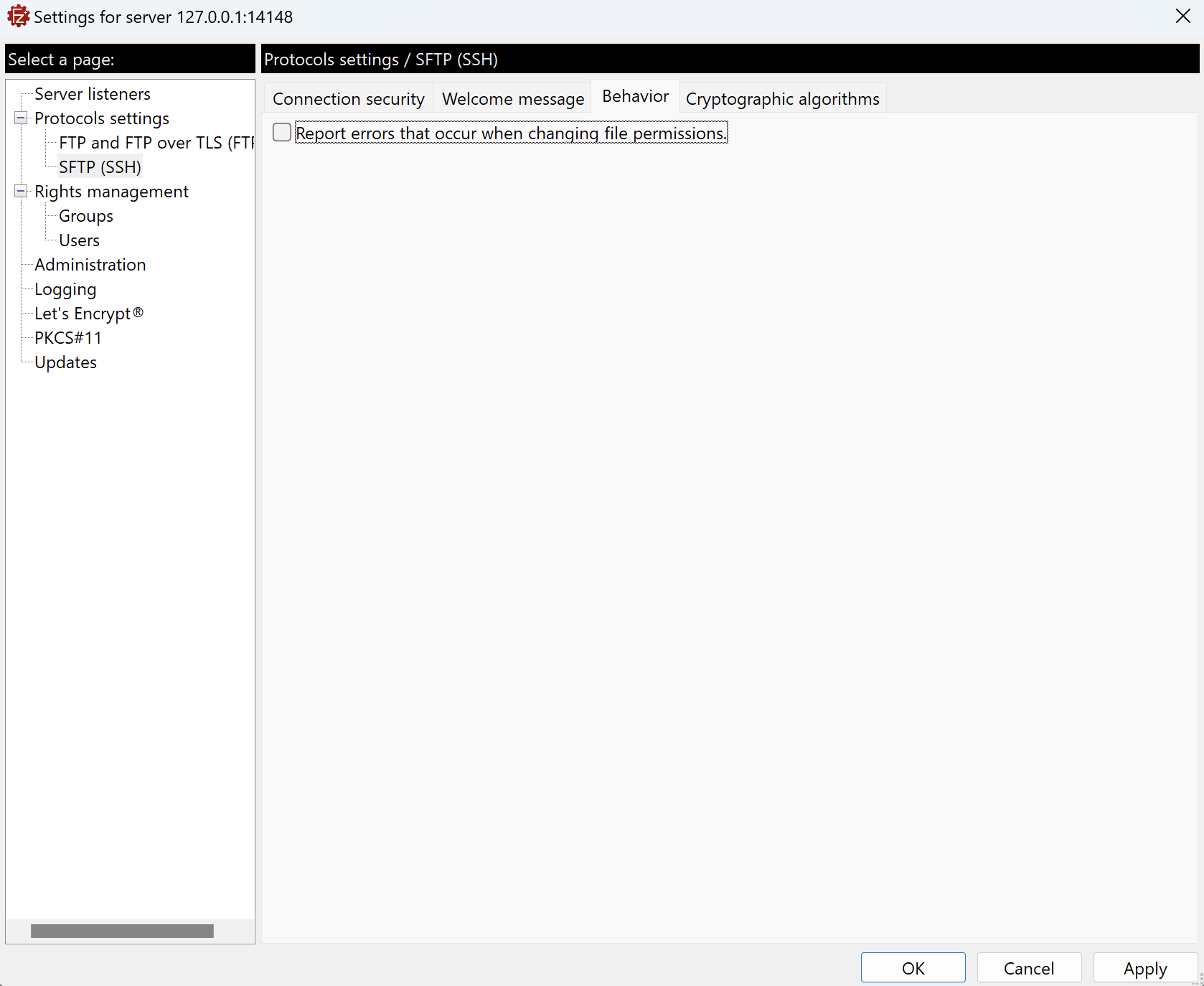The width and height of the screenshot is (1204, 986).
Task: Click the Cancel button
Action: pos(1029,968)
